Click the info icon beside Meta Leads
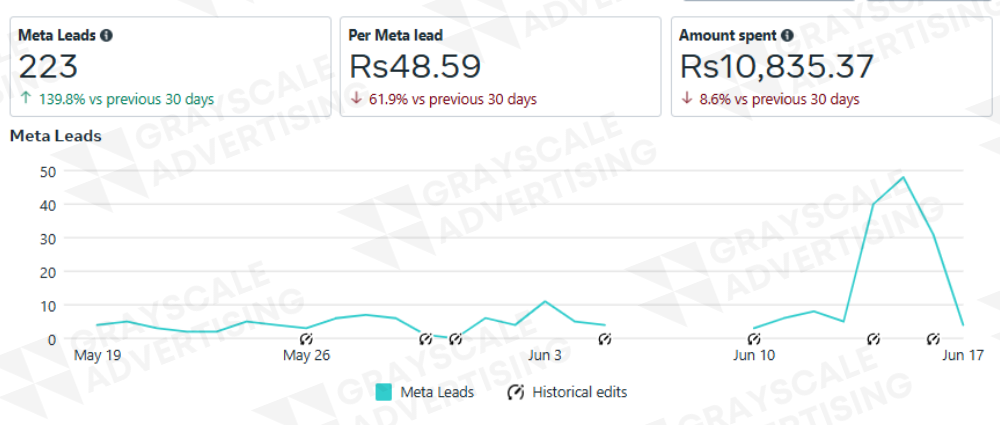This screenshot has width=1000, height=425. coord(107,36)
